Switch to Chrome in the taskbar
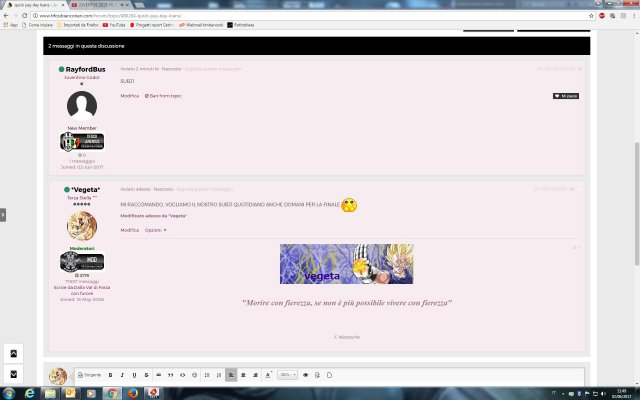Screen dimensions: 640x400 pyautogui.click(x=112, y=393)
